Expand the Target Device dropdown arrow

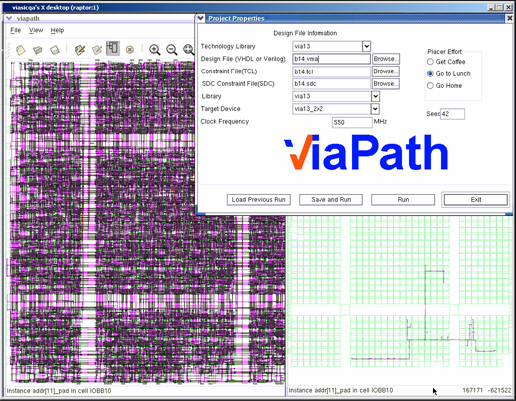click(375, 109)
